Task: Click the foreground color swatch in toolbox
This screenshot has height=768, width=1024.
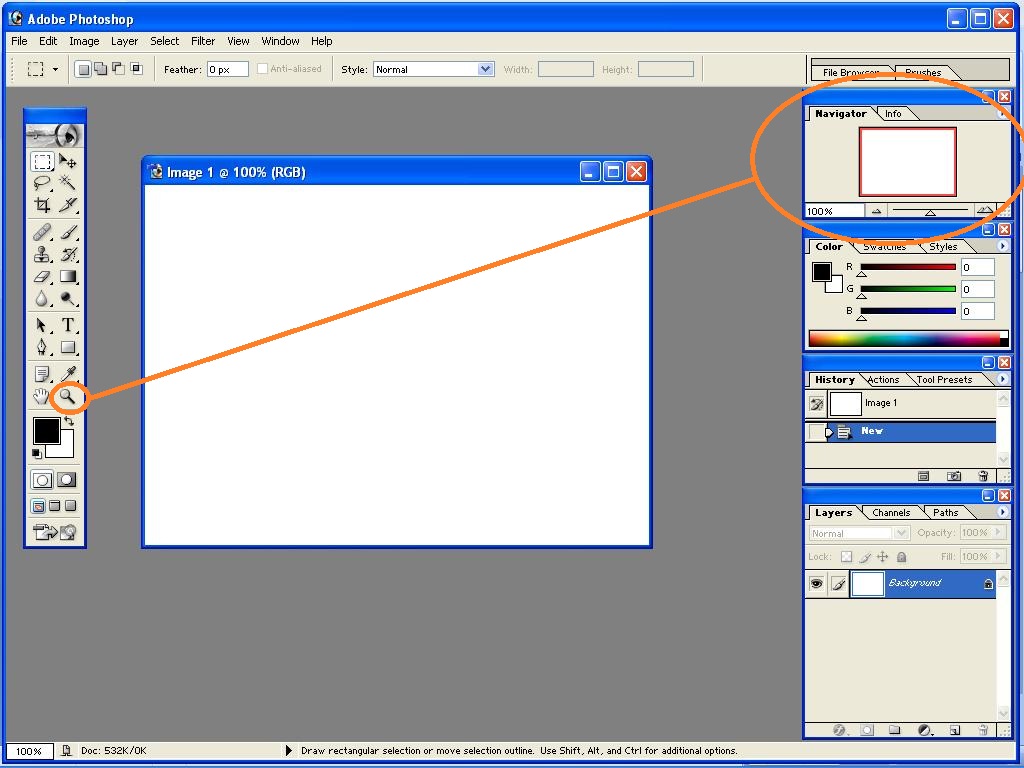Action: point(46,431)
